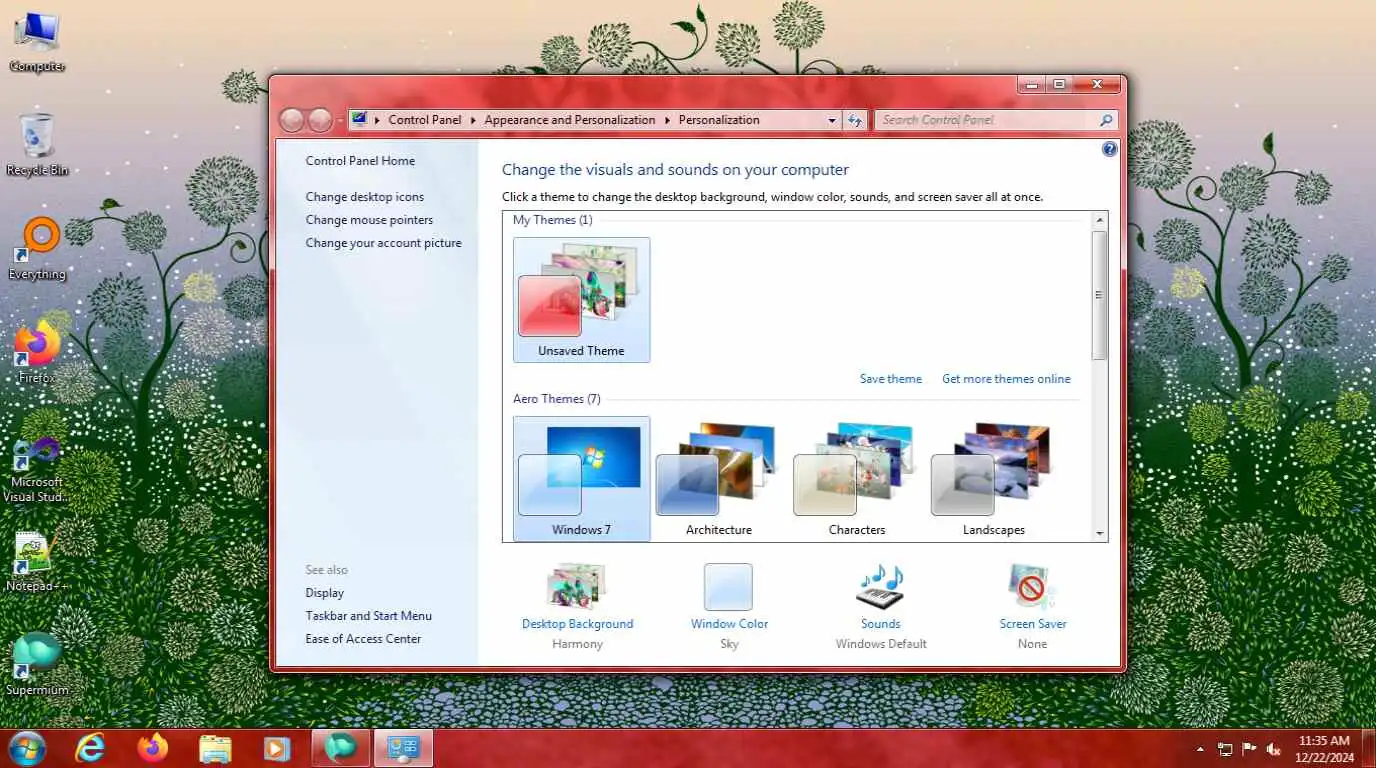Open the Notepad++ desktop shortcut
Viewport: 1376px width, 768px height.
pyautogui.click(x=37, y=561)
